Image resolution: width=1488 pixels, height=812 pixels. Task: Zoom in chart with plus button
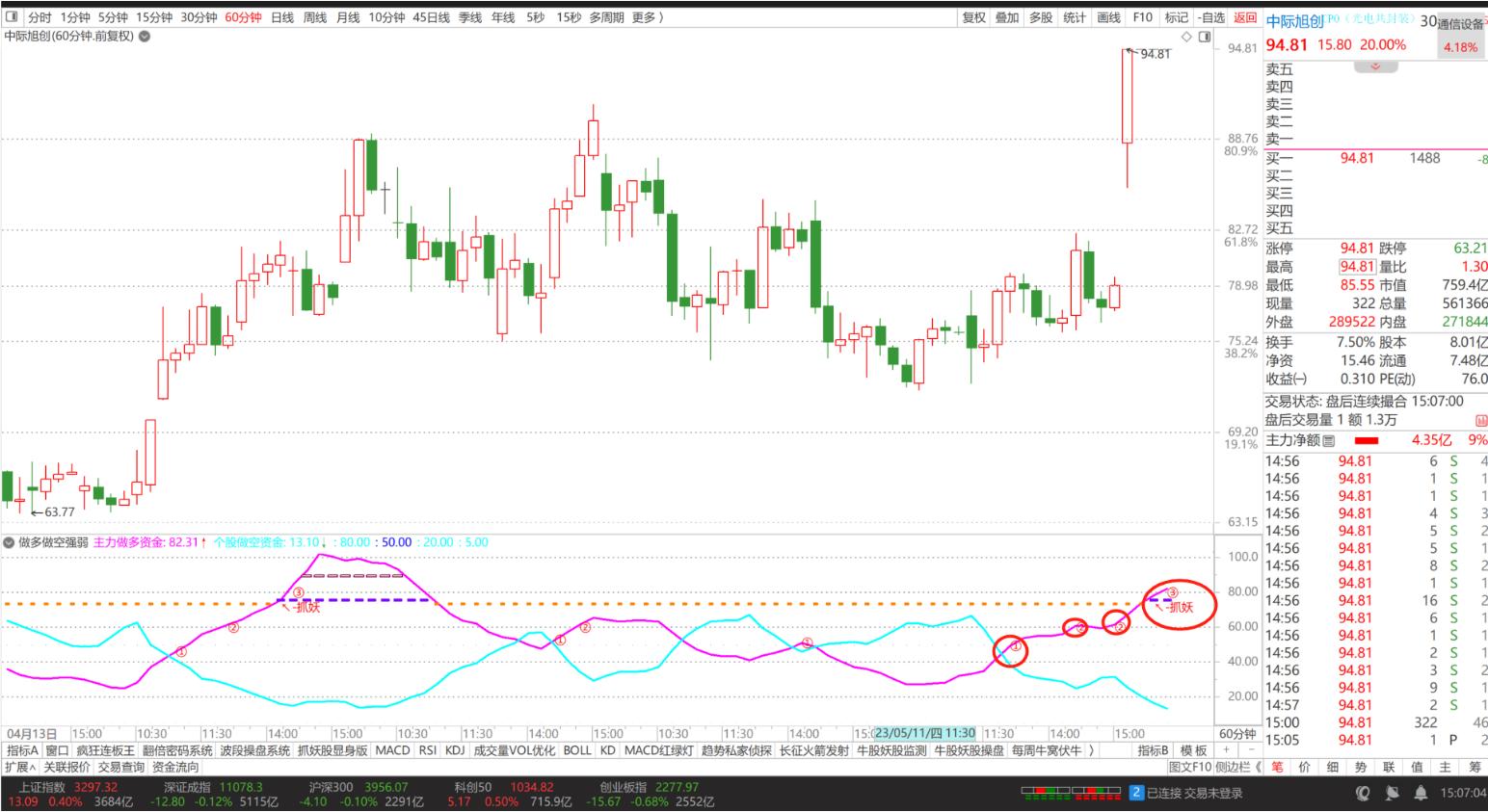tap(1226, 750)
